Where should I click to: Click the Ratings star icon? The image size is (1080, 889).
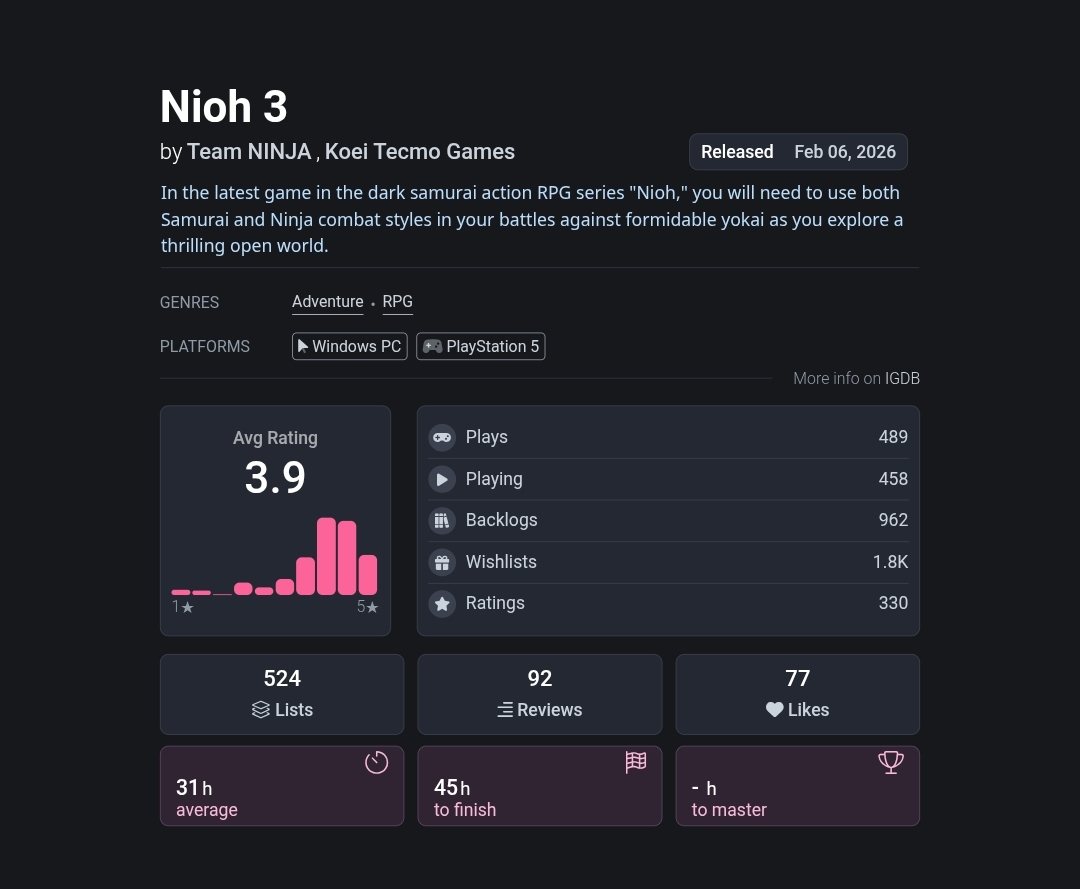click(442, 604)
